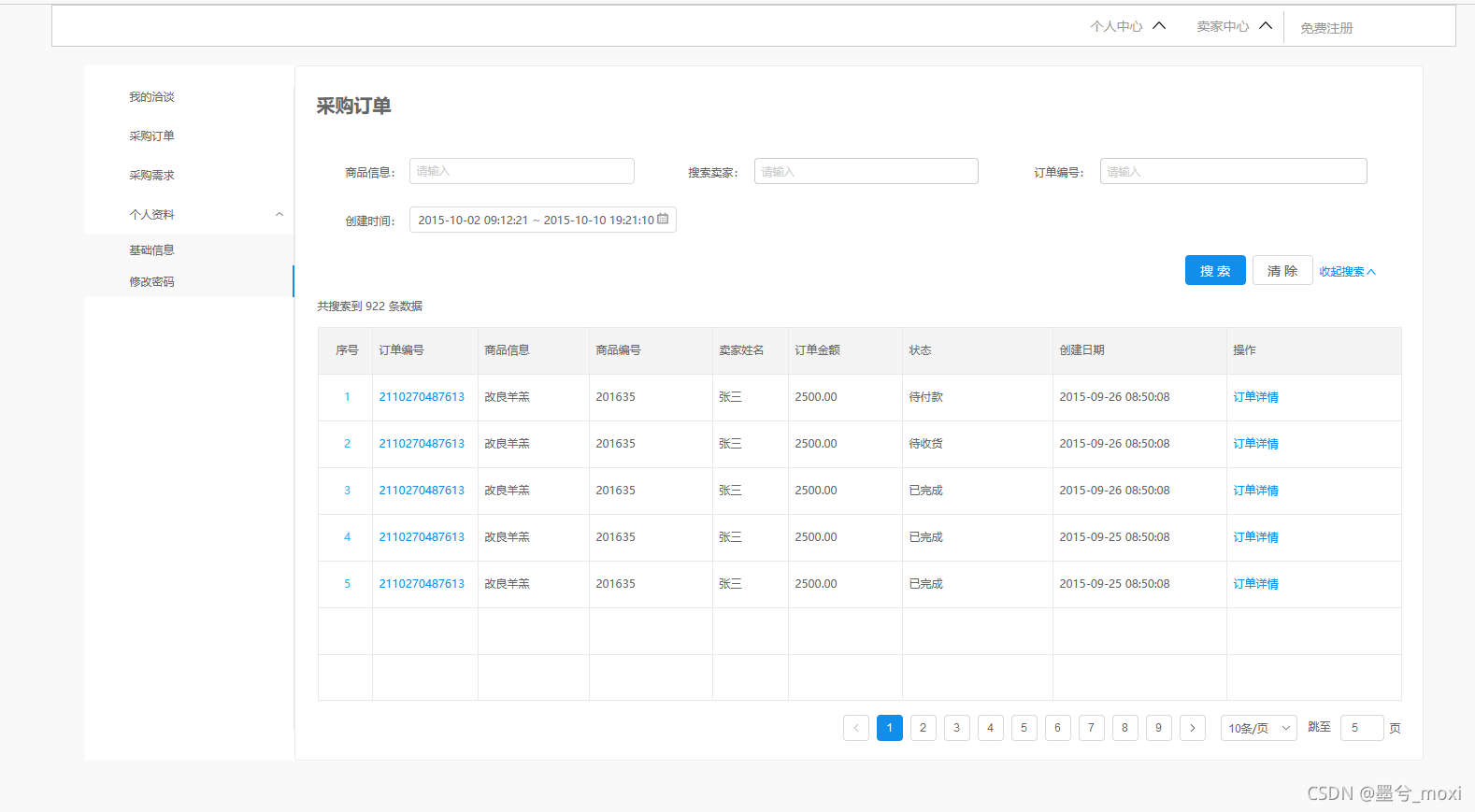
Task: Select 修改密码 sidebar item
Action: point(151,282)
